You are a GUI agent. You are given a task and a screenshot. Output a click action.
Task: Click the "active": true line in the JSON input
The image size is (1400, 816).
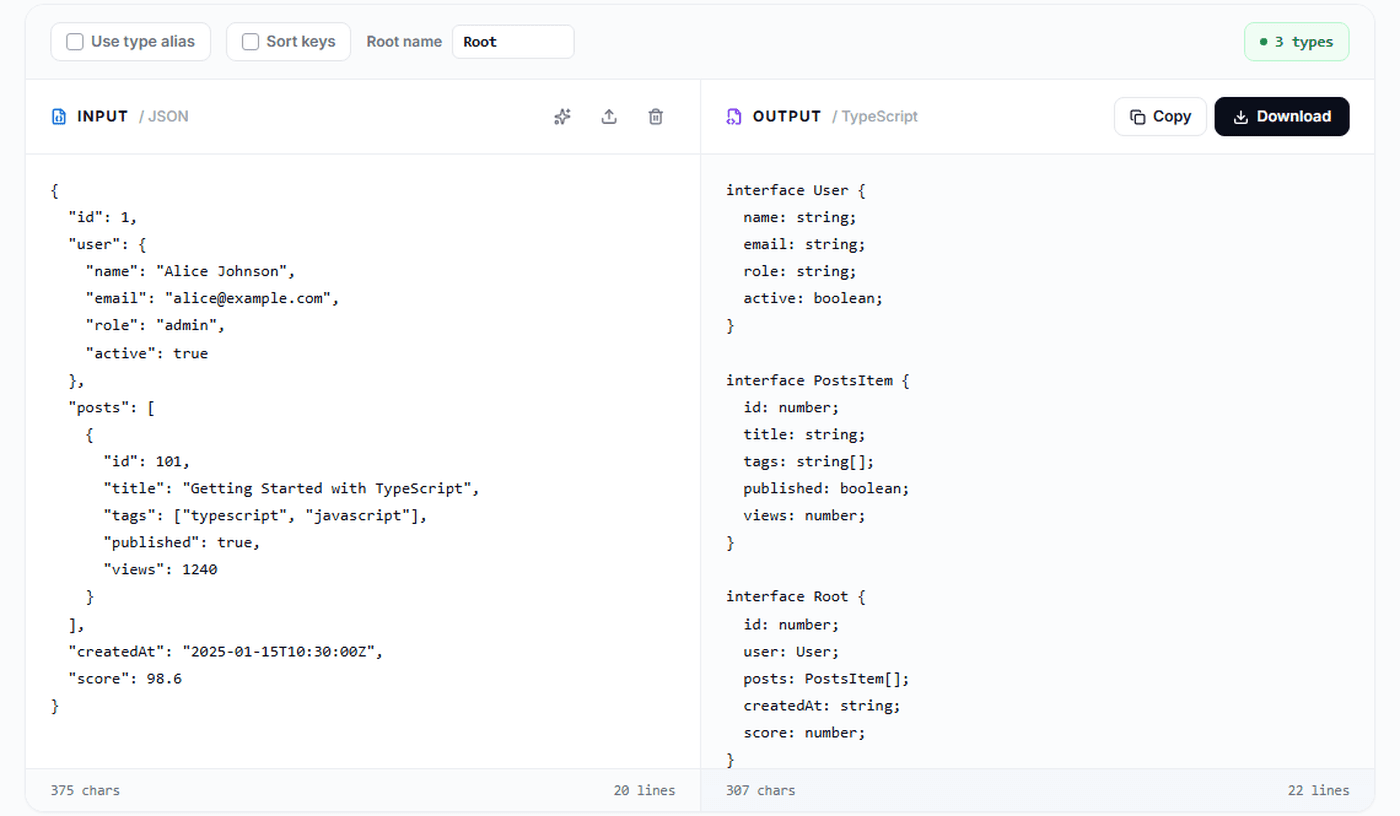tap(147, 353)
